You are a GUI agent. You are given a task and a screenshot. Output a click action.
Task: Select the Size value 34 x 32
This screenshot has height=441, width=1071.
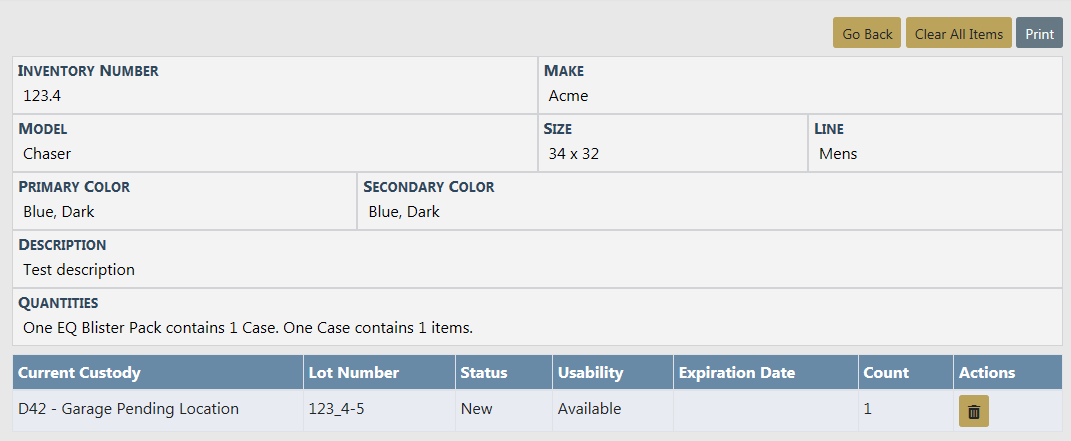click(x=574, y=154)
